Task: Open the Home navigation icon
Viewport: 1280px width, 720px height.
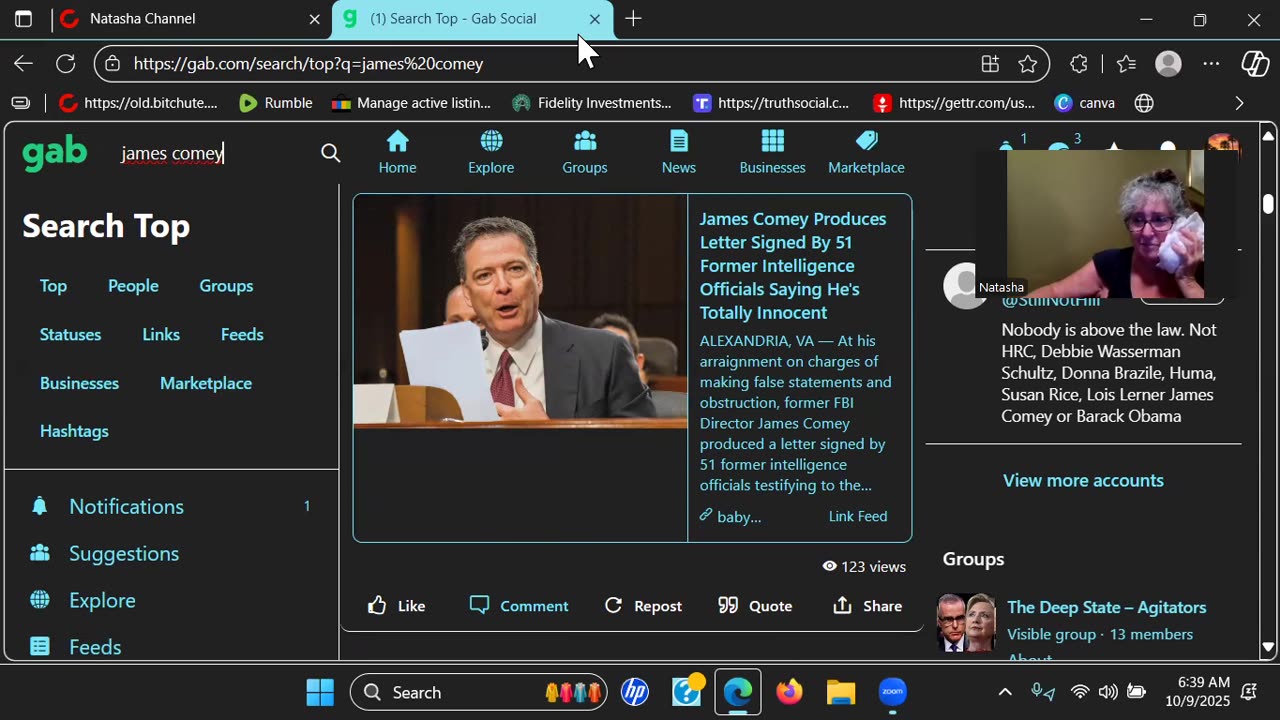Action: 397,152
